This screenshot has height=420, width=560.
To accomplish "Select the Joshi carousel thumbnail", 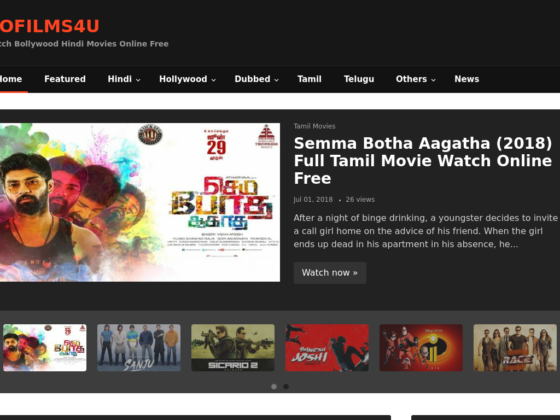I will pos(327,348).
